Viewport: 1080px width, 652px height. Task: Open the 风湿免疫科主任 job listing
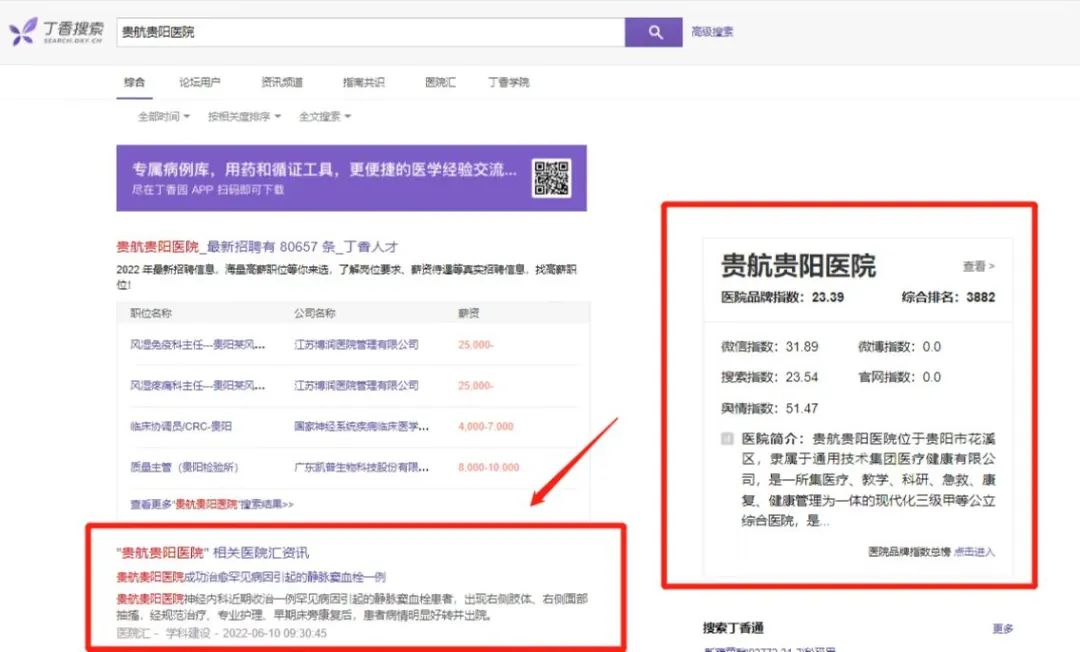(198, 344)
